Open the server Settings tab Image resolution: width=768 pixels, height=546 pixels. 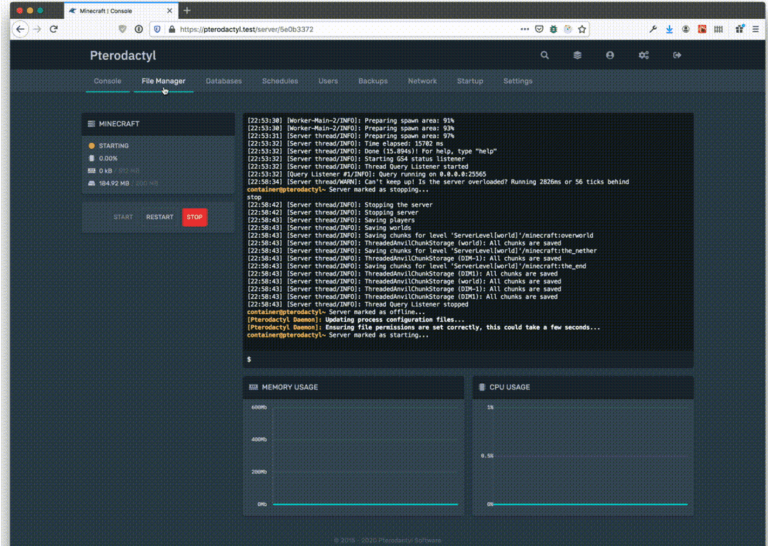coord(518,81)
